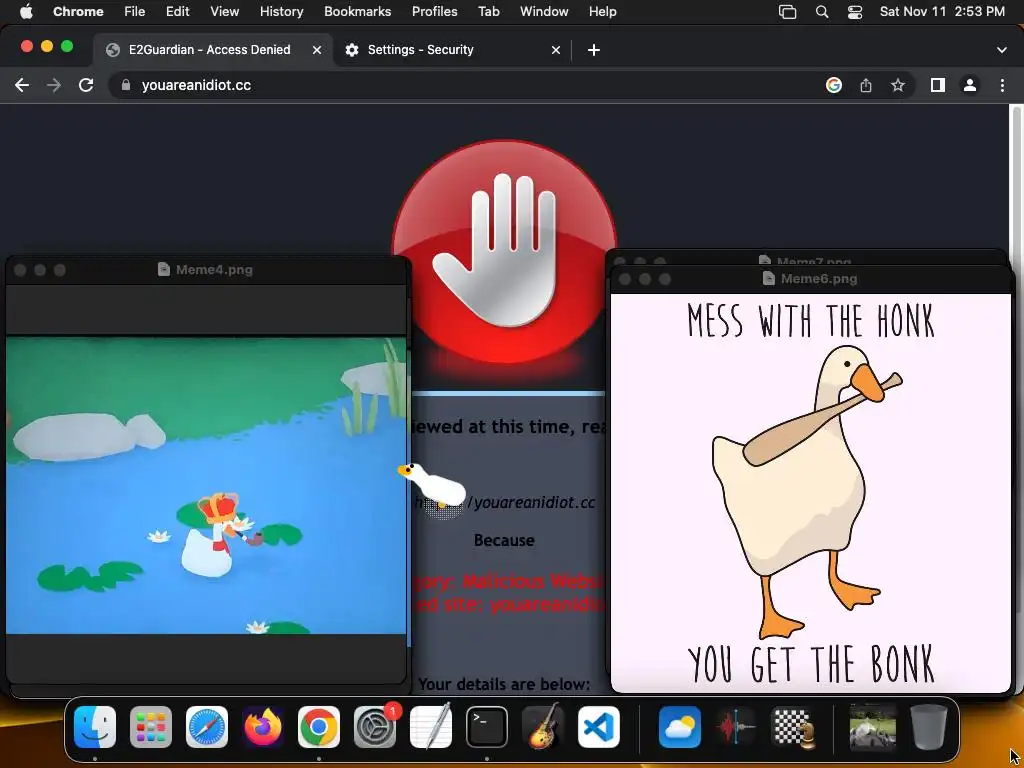This screenshot has width=1024, height=768.
Task: Open Control Center in menu bar
Action: (x=855, y=12)
